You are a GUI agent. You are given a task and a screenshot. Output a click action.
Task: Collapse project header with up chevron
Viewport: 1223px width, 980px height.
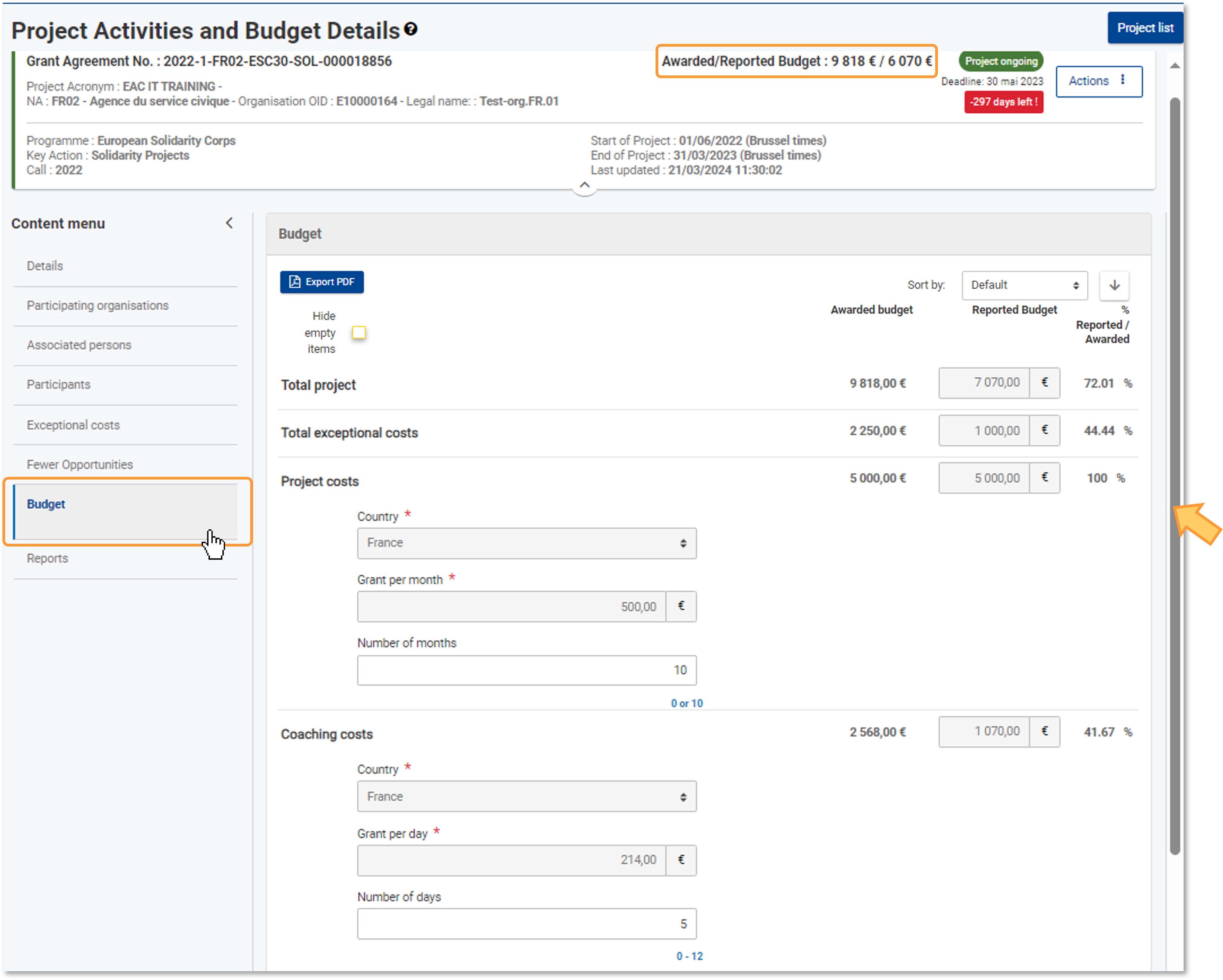[584, 185]
